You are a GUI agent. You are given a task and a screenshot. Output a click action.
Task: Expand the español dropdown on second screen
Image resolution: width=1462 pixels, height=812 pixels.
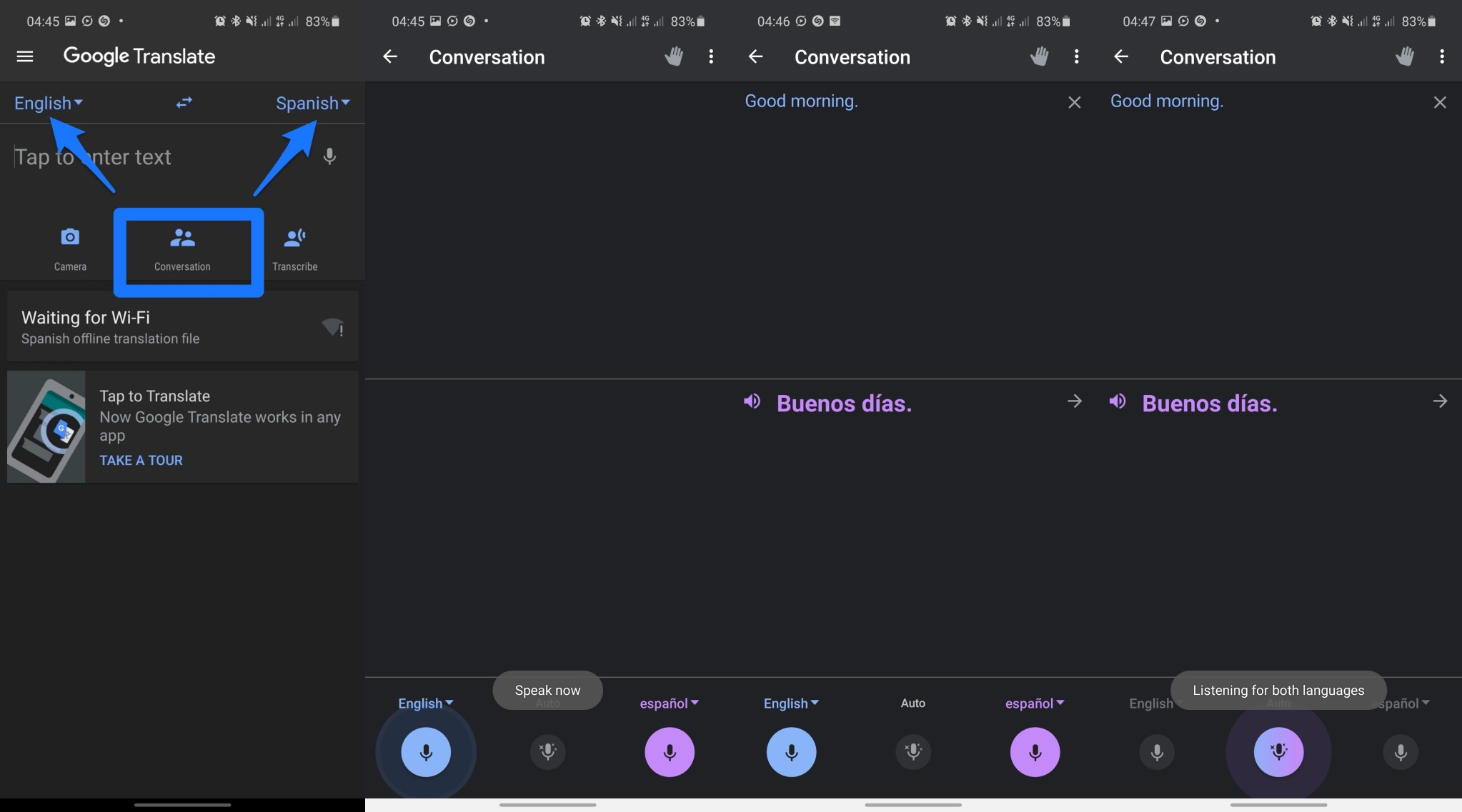(x=670, y=703)
